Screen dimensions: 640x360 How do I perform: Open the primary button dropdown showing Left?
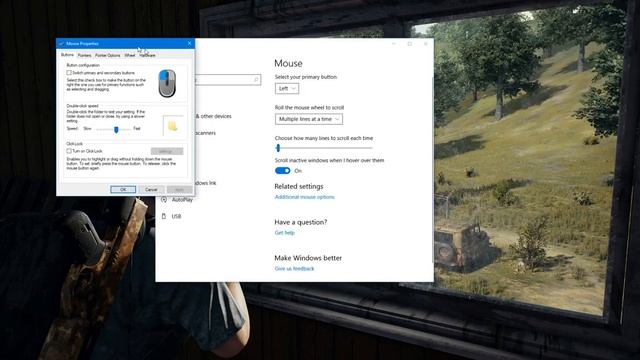click(x=287, y=89)
